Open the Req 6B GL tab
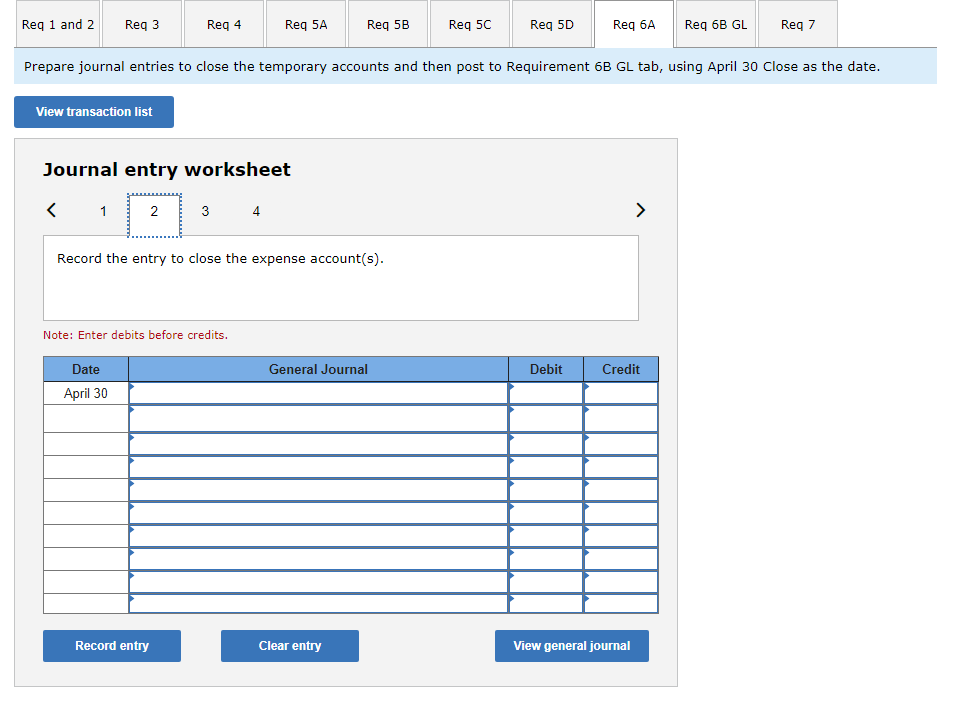 [x=716, y=25]
